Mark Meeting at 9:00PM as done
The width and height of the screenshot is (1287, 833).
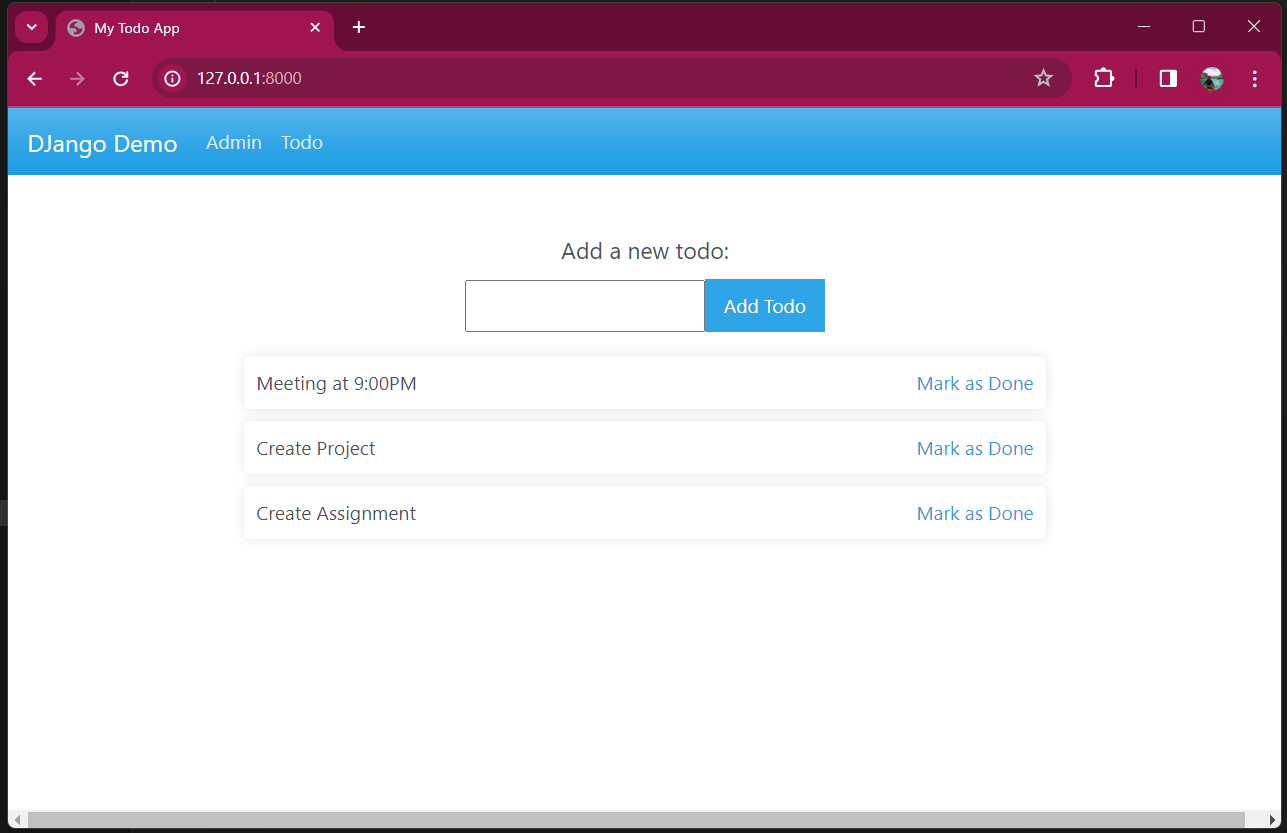[x=975, y=384]
